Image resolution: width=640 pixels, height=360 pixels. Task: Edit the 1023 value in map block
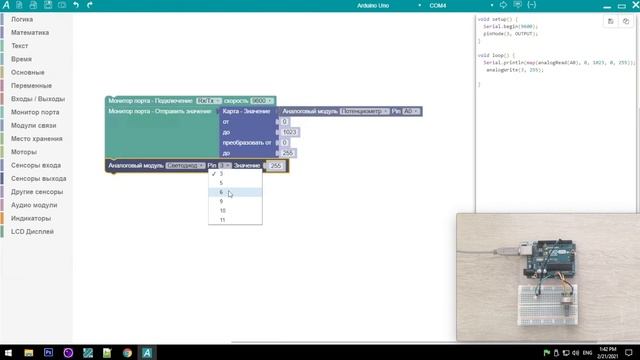tap(289, 132)
